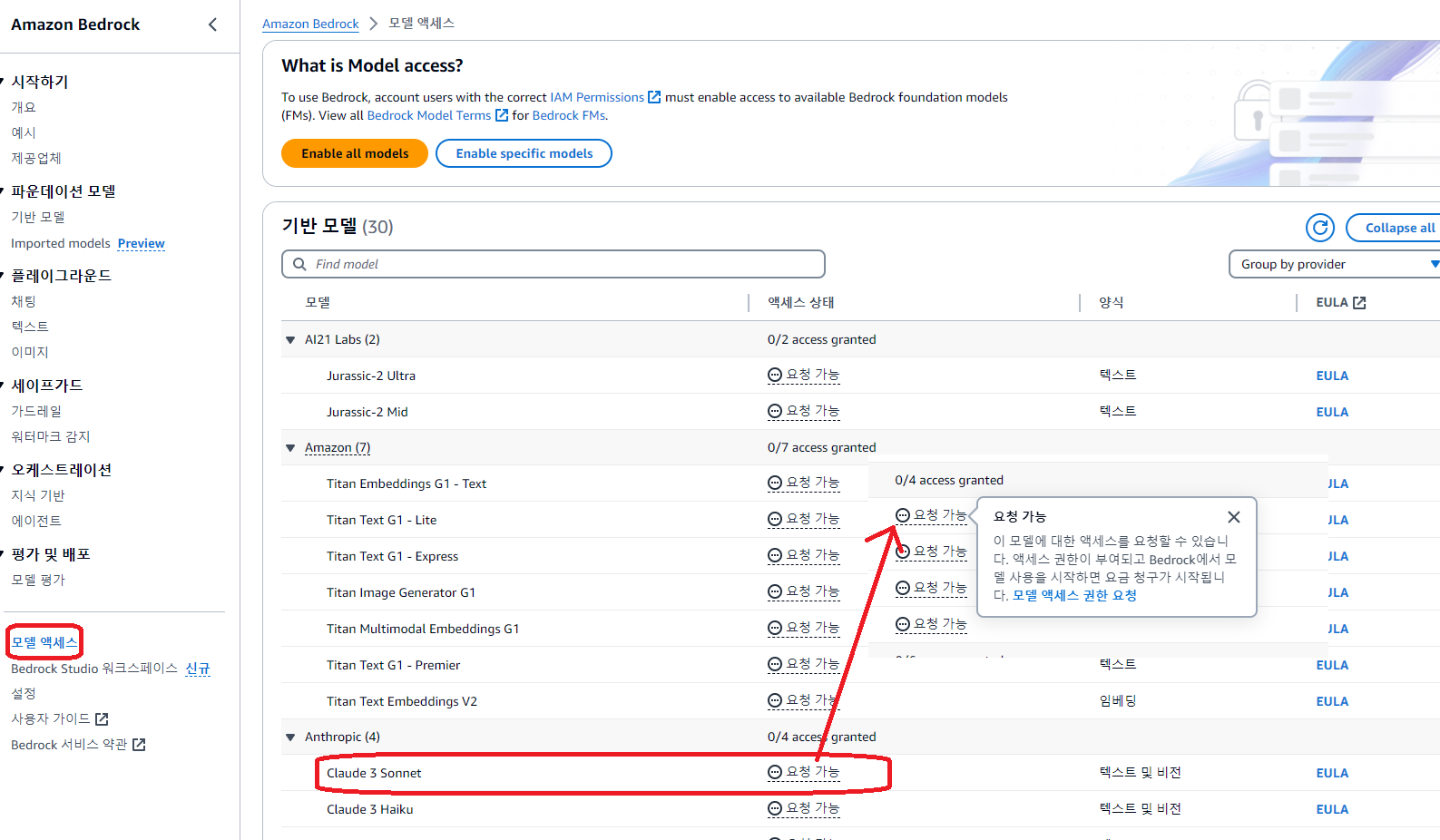Collapse the Amazon provider group
Screen dimensions: 1440x840
tap(290, 448)
